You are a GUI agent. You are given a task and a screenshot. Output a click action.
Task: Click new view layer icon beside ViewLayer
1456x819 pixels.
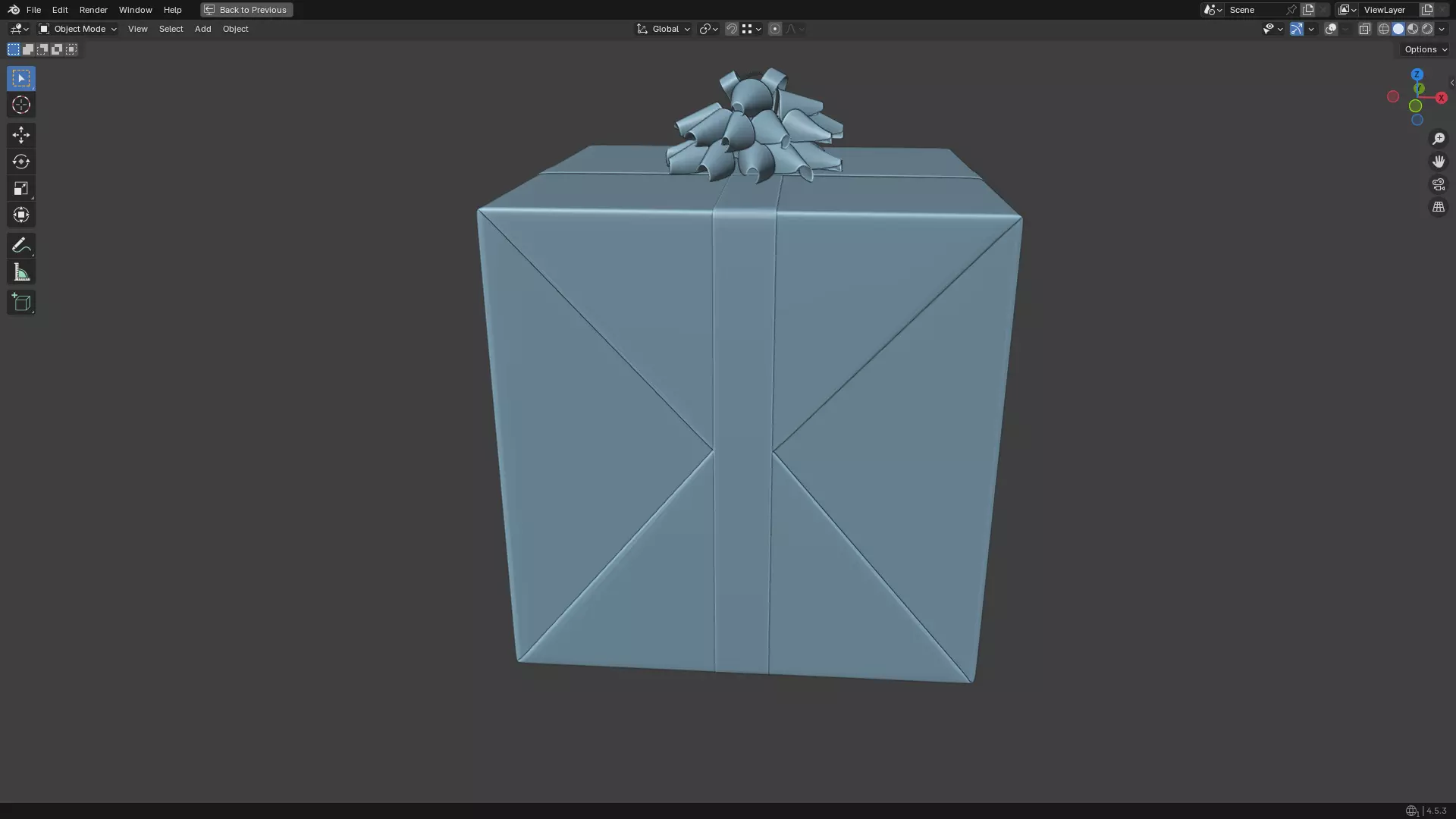click(1427, 10)
